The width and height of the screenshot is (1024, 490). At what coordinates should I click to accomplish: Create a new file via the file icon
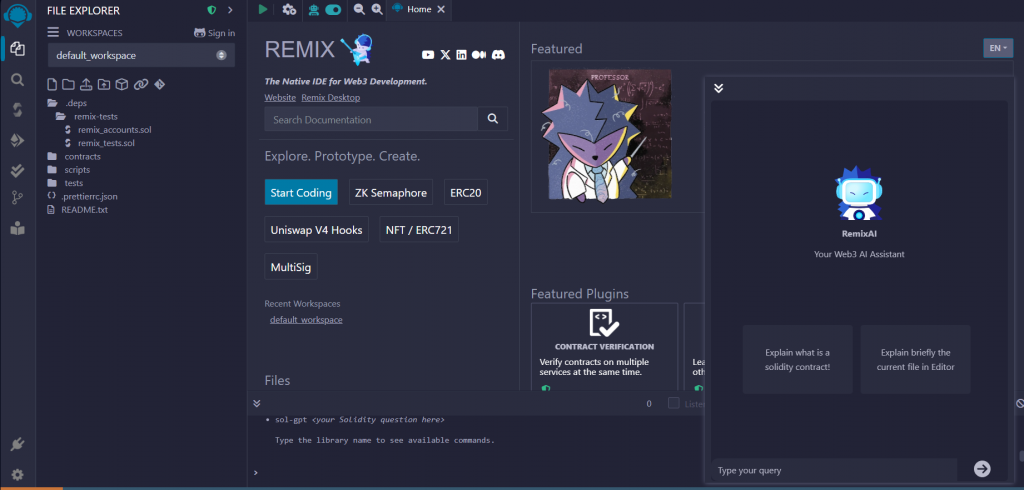click(x=53, y=84)
